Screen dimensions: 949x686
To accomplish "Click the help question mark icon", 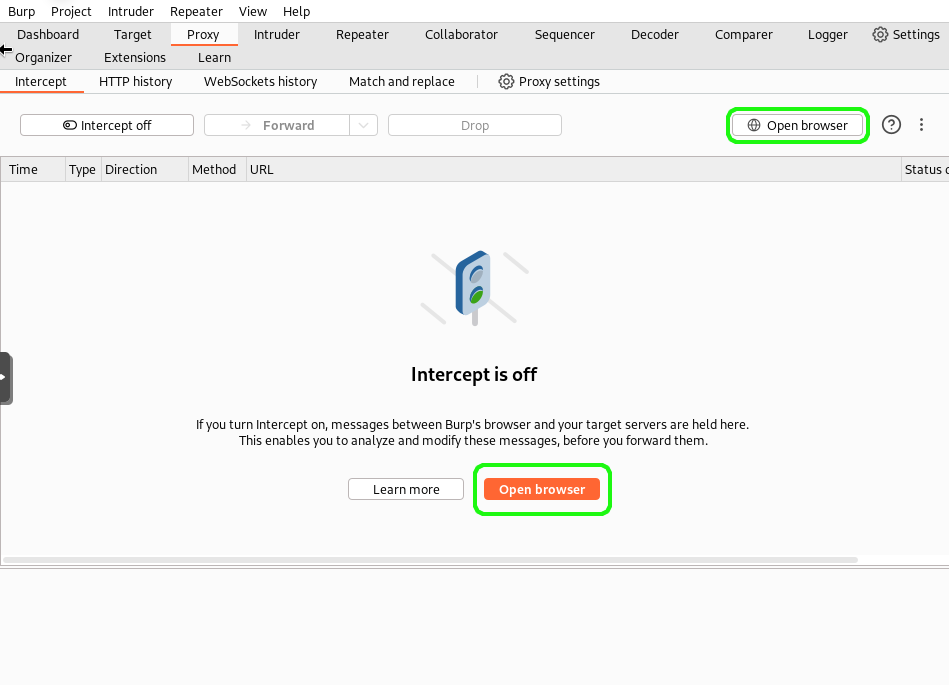I will point(891,125).
